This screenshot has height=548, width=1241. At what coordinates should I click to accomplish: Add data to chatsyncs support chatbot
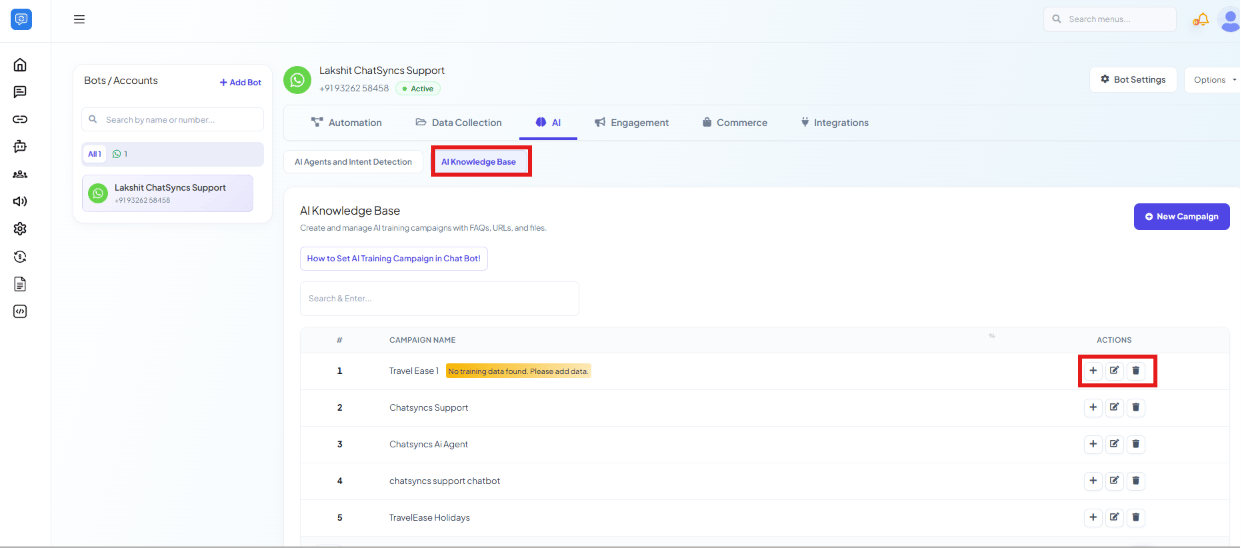pos(1093,481)
